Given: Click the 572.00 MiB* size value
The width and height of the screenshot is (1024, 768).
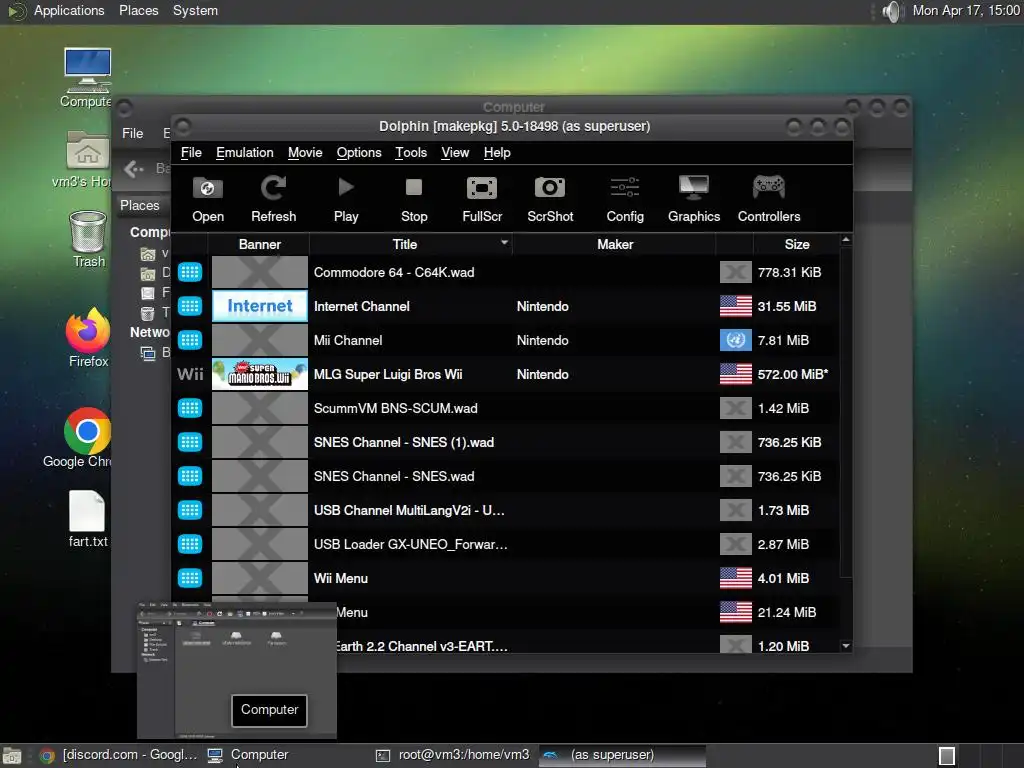Looking at the screenshot, I should 792,374.
